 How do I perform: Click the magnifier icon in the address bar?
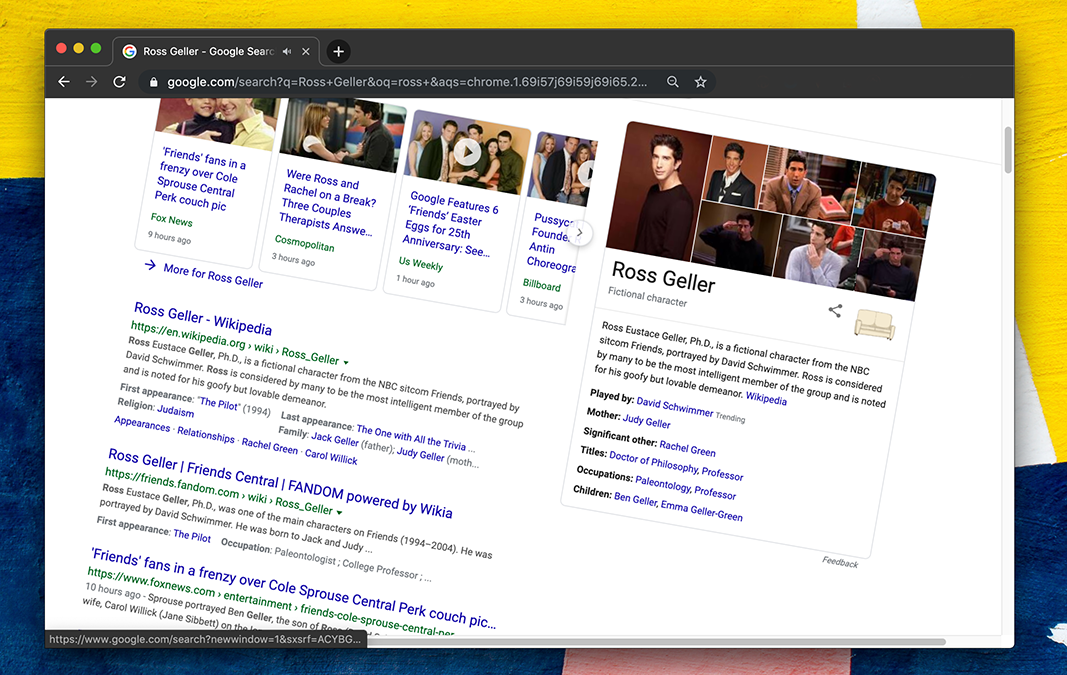(673, 82)
